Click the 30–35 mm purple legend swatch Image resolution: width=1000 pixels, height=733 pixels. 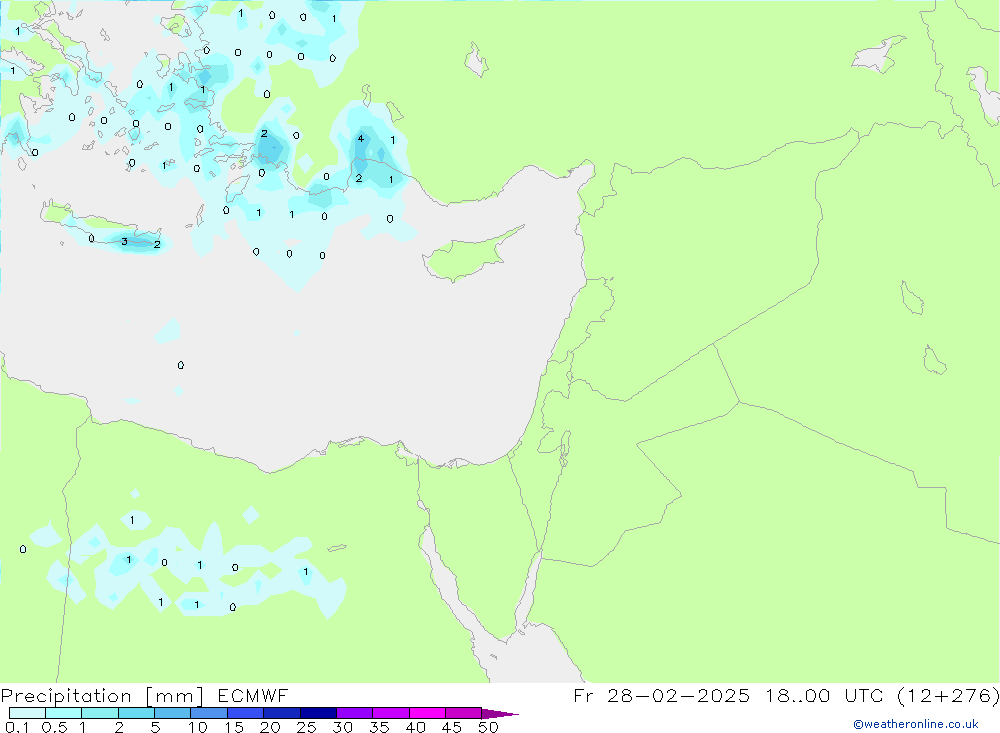pos(355,713)
